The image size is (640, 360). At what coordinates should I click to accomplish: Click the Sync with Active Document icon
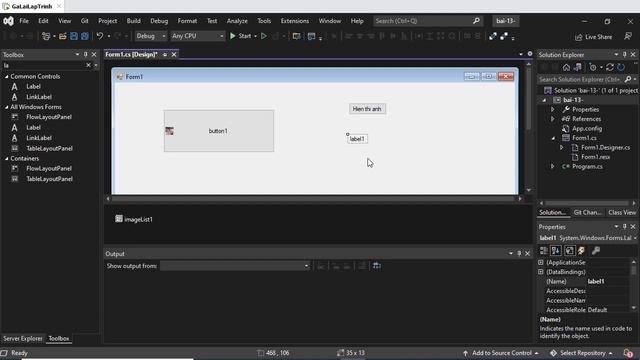[610, 67]
